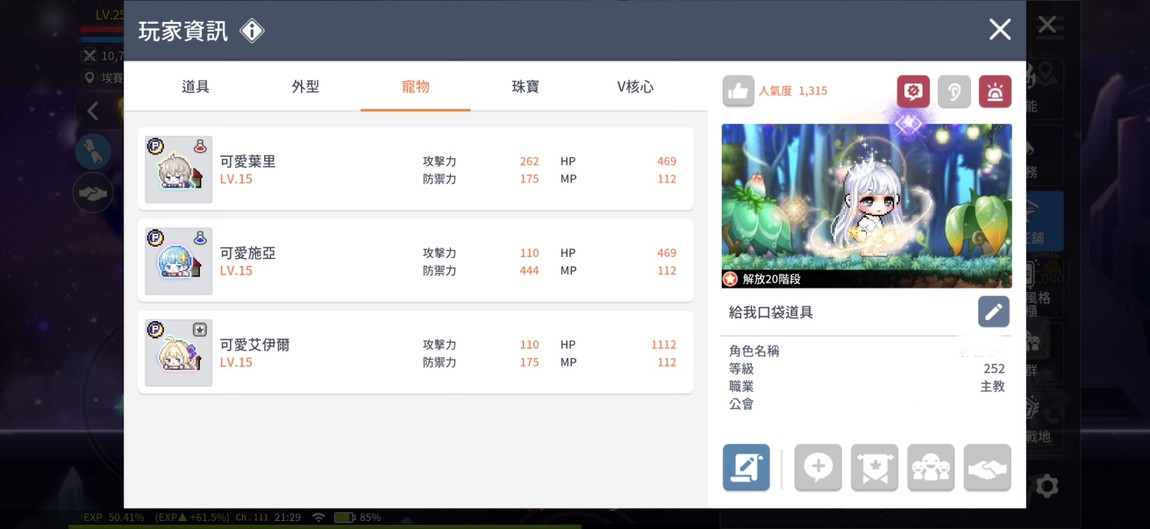Go to the V核心 tab
Screen dimensions: 1150x529
pyautogui.click(x=635, y=87)
